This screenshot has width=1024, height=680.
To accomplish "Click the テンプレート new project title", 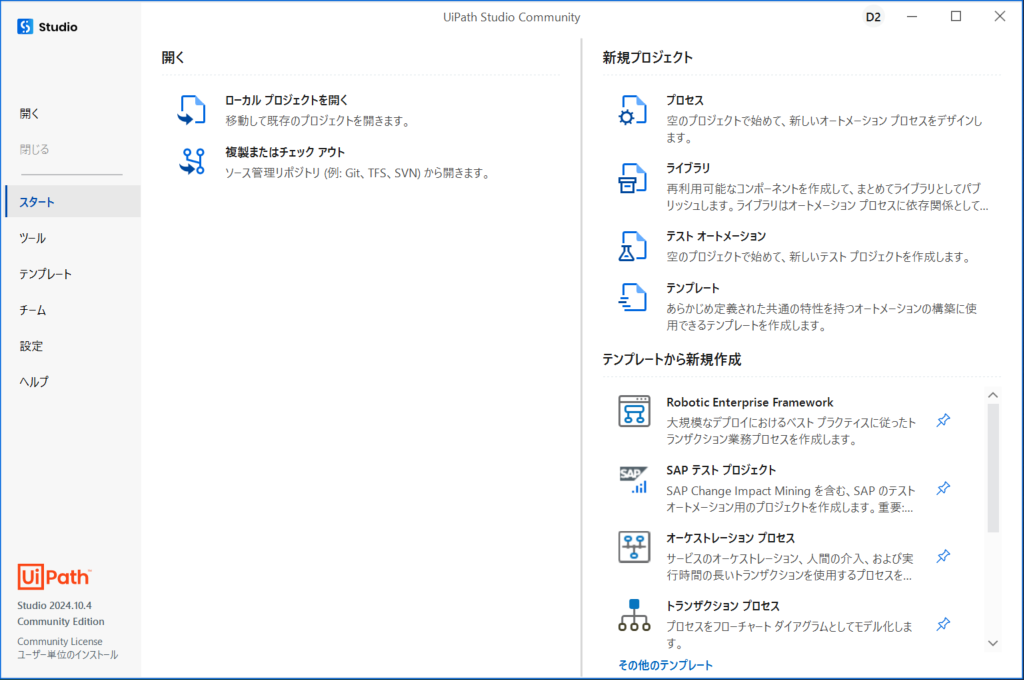I will pos(693,288).
